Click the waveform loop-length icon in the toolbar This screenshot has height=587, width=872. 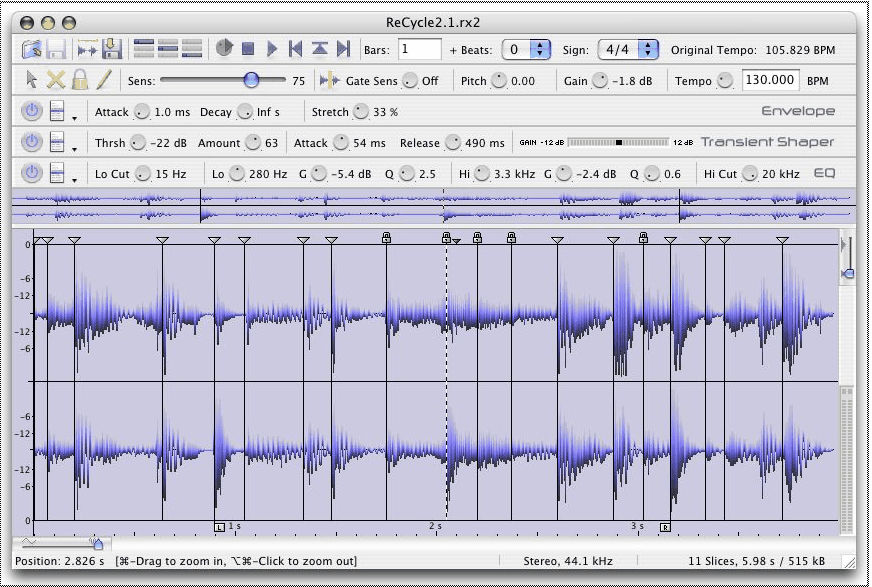click(87, 49)
